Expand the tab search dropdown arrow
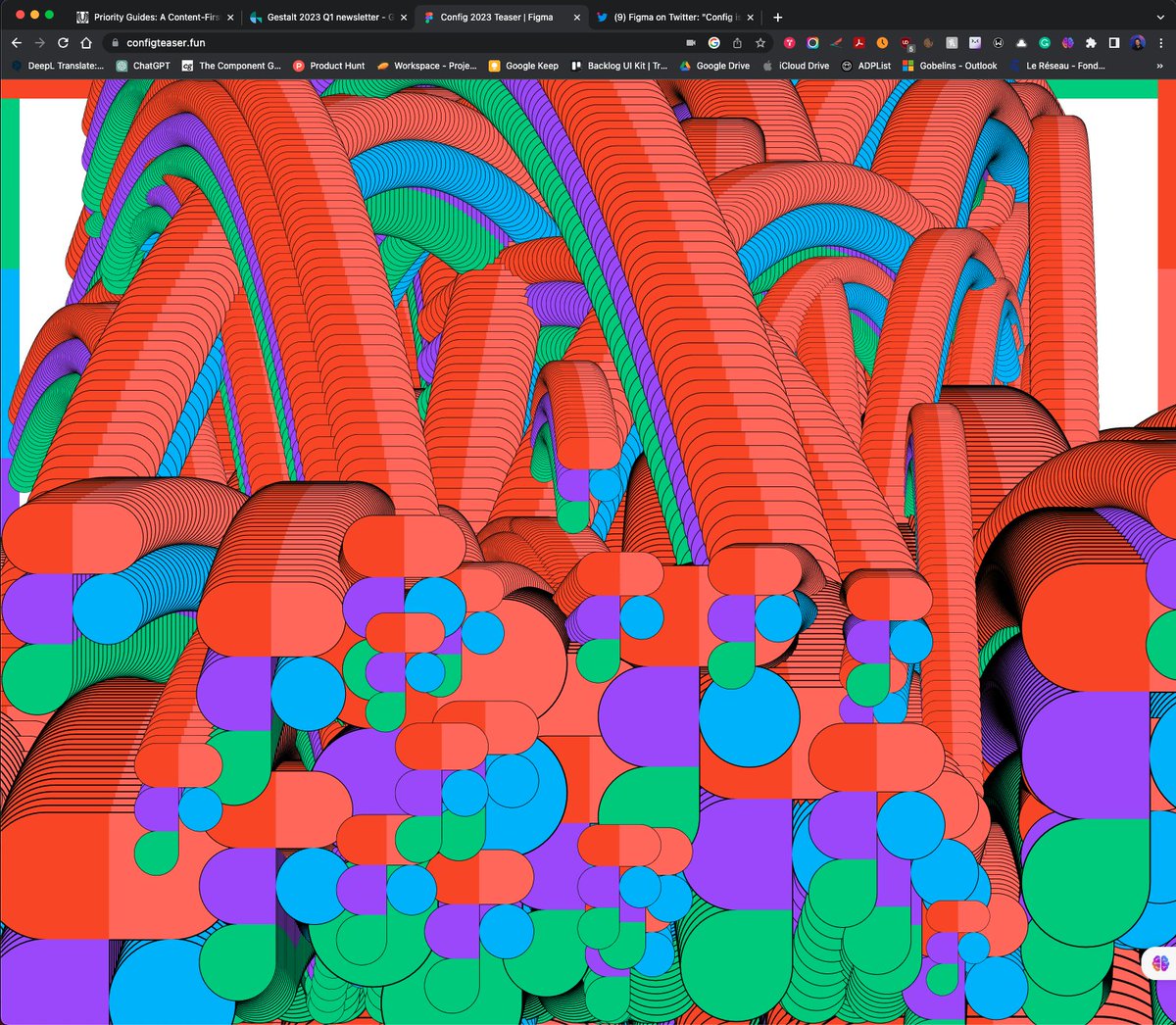The height and width of the screenshot is (1025, 1176). [1161, 17]
